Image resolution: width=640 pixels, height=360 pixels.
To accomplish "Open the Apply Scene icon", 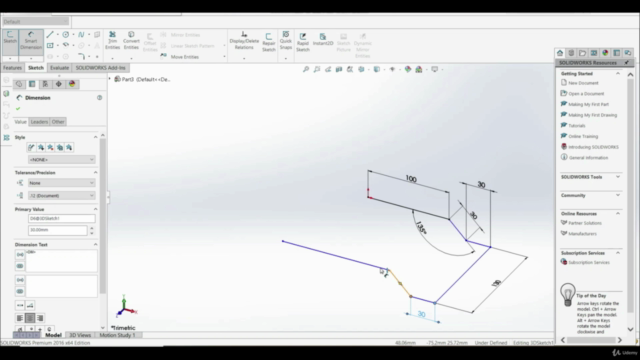I will [419, 69].
